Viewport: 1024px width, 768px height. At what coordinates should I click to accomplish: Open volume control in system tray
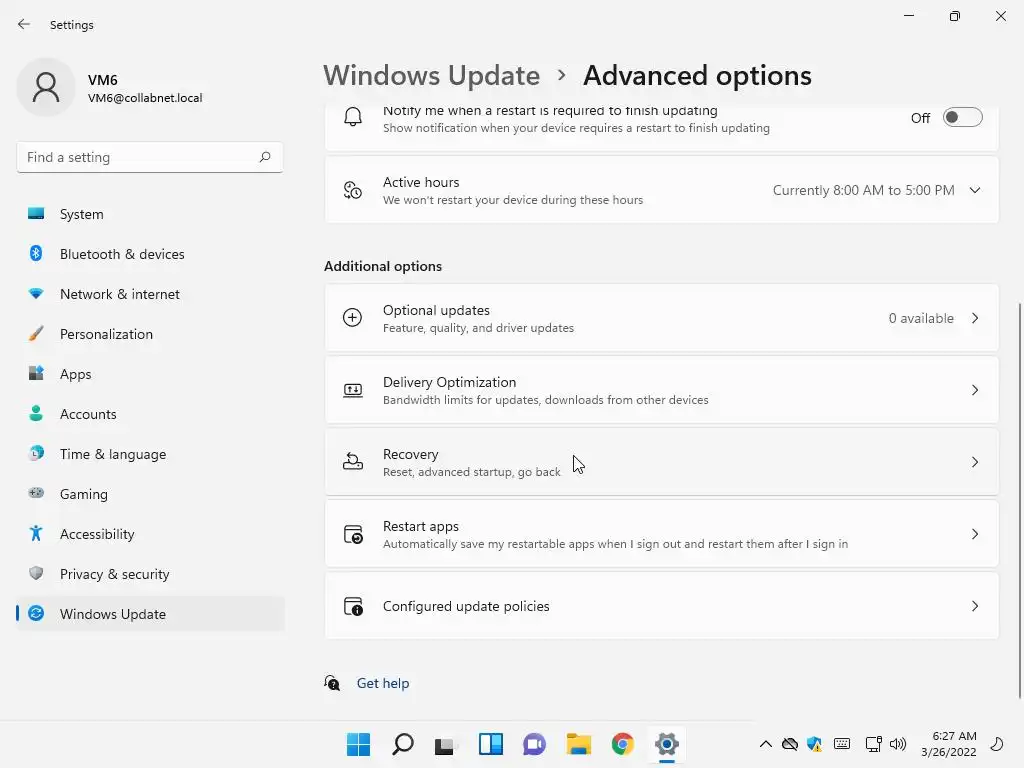click(x=898, y=744)
